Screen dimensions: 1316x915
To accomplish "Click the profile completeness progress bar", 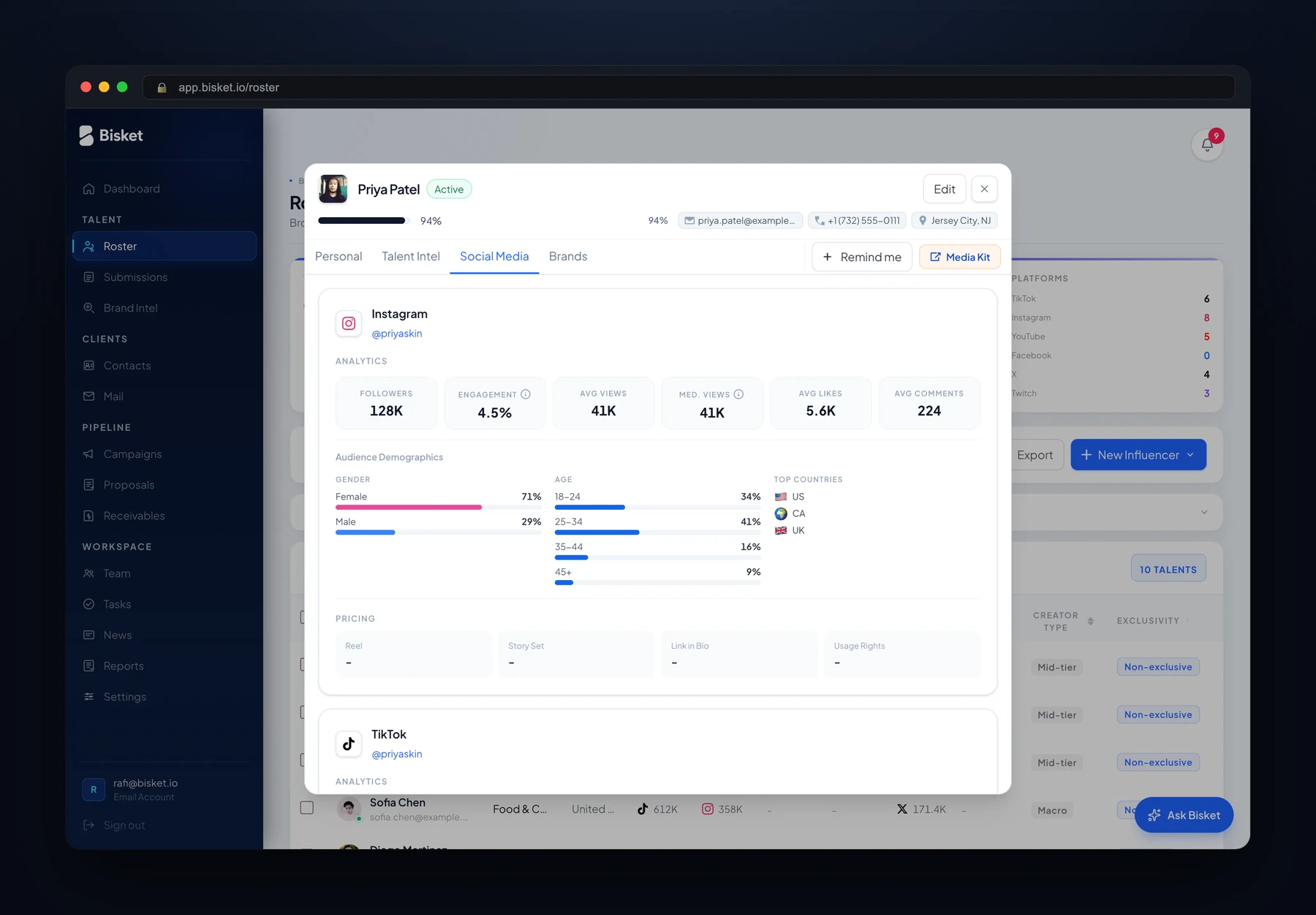I will click(x=364, y=220).
